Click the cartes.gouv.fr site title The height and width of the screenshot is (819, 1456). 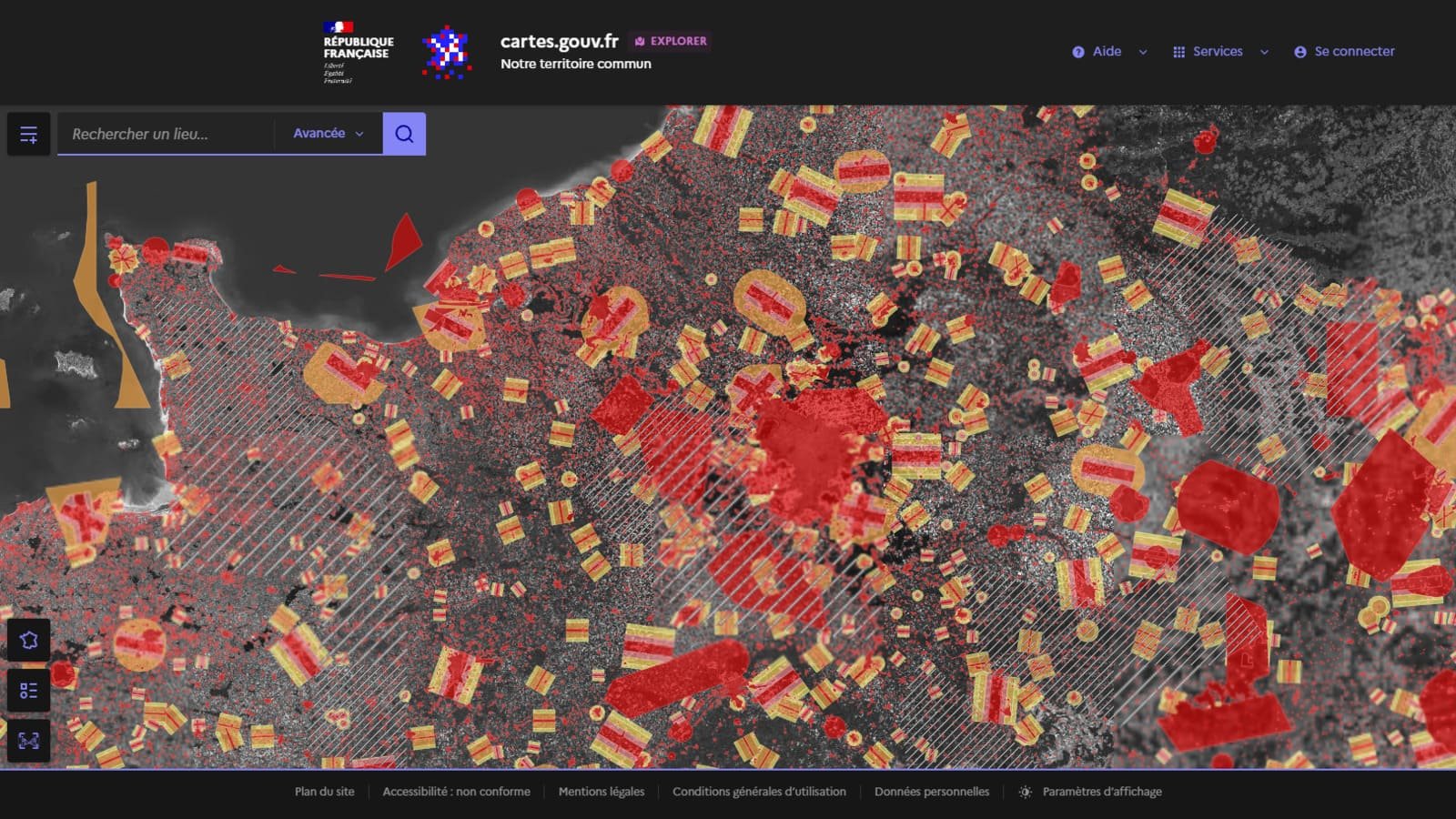click(x=560, y=41)
